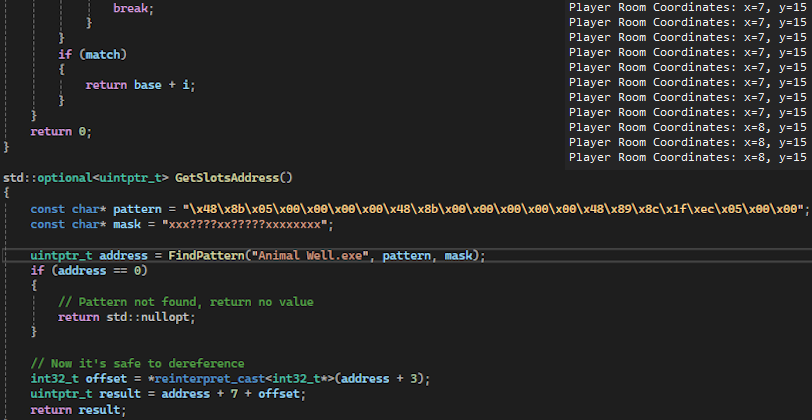Click the "return base + i;" statement
812x420 pixels.
140,85
